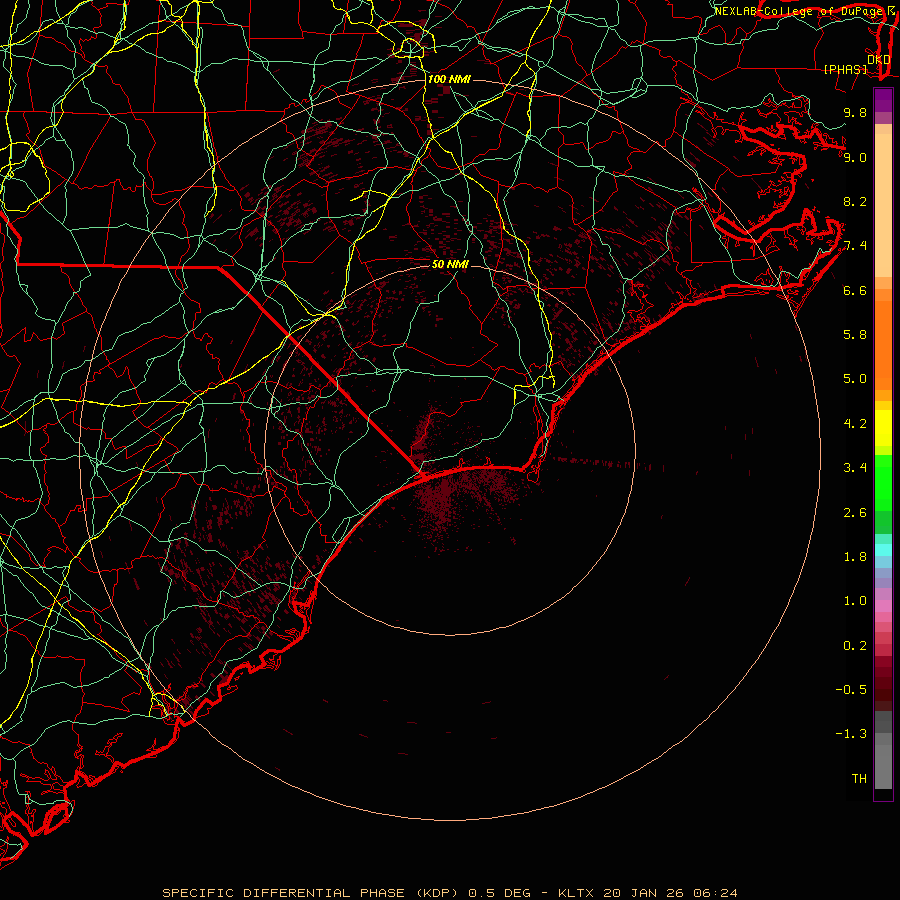Click the -1.3 scale value
The image size is (900, 900).
851,734
